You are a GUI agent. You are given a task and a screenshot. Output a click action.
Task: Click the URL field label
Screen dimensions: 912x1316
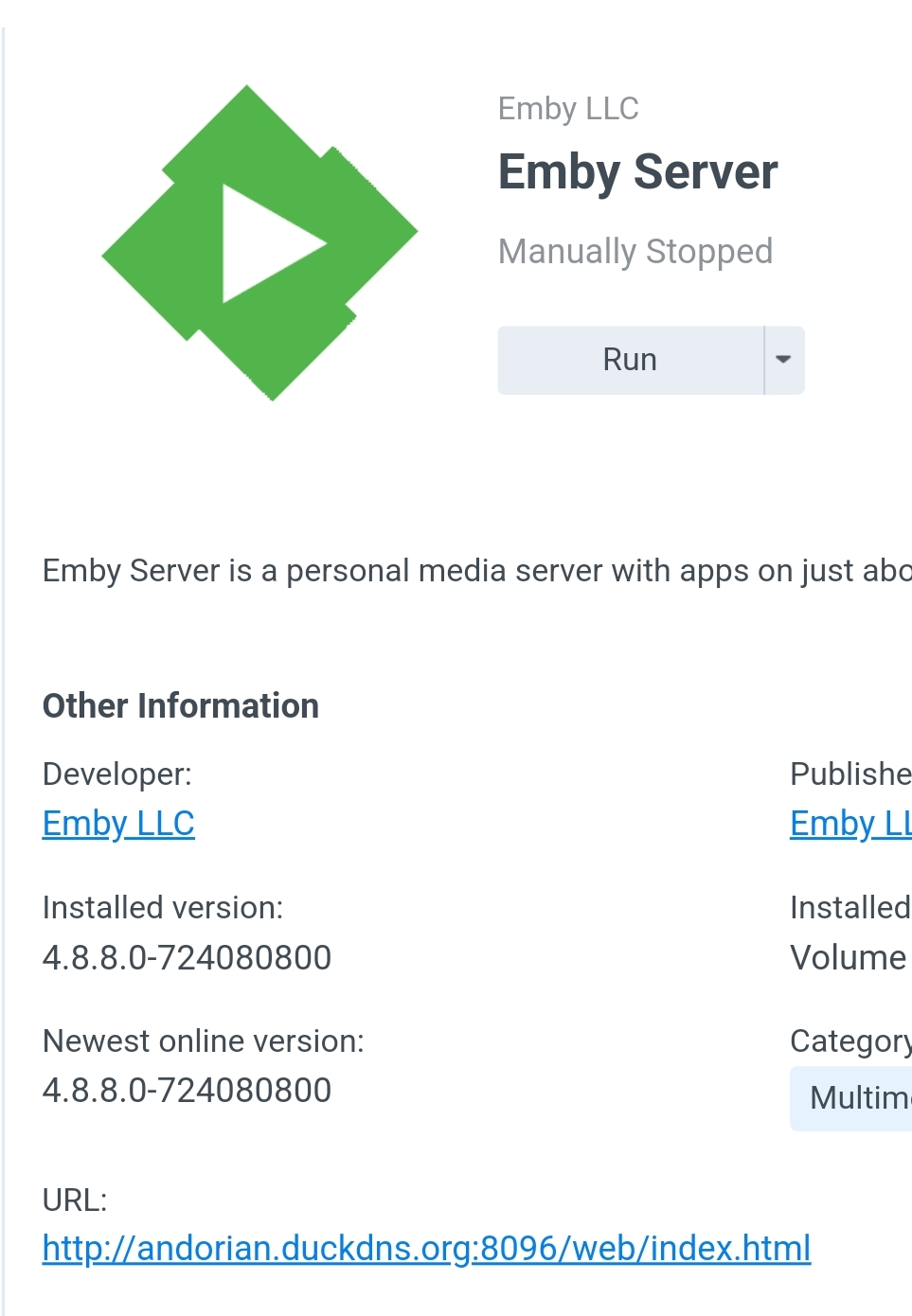coord(76,1201)
